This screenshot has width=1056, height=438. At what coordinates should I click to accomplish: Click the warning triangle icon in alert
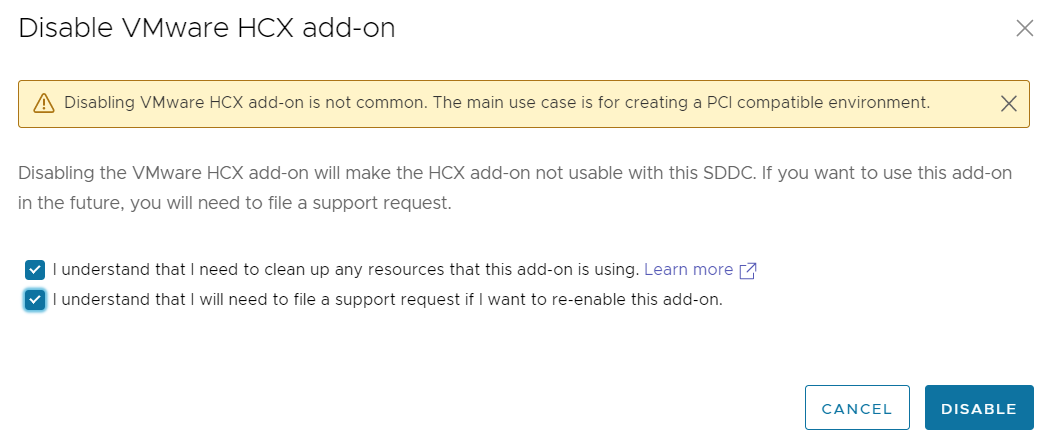coord(43,103)
